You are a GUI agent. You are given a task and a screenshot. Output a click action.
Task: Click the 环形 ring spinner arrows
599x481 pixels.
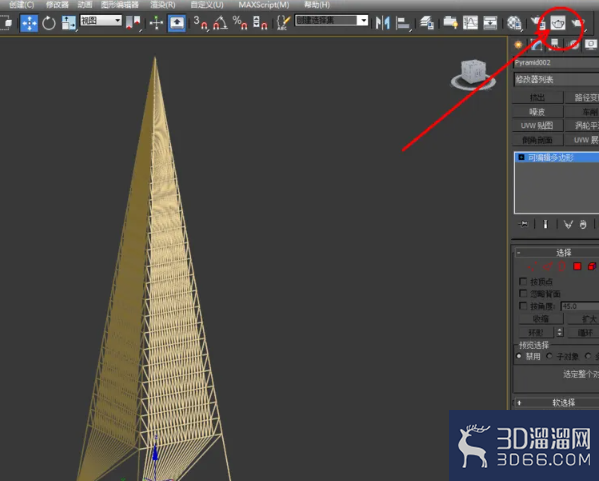pos(560,332)
